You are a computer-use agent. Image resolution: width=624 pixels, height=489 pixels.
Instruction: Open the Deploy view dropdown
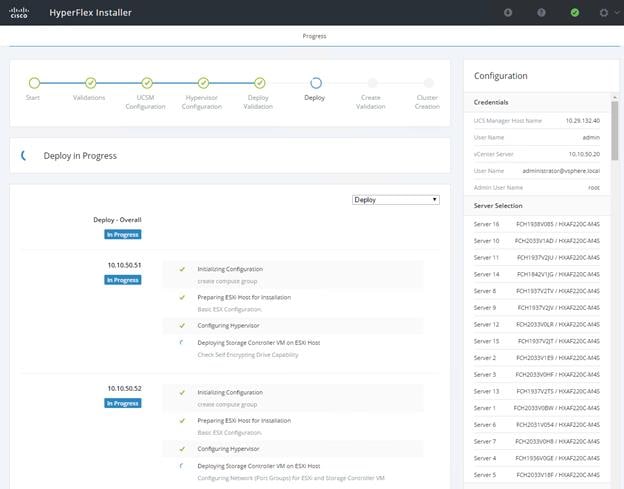pyautogui.click(x=396, y=200)
